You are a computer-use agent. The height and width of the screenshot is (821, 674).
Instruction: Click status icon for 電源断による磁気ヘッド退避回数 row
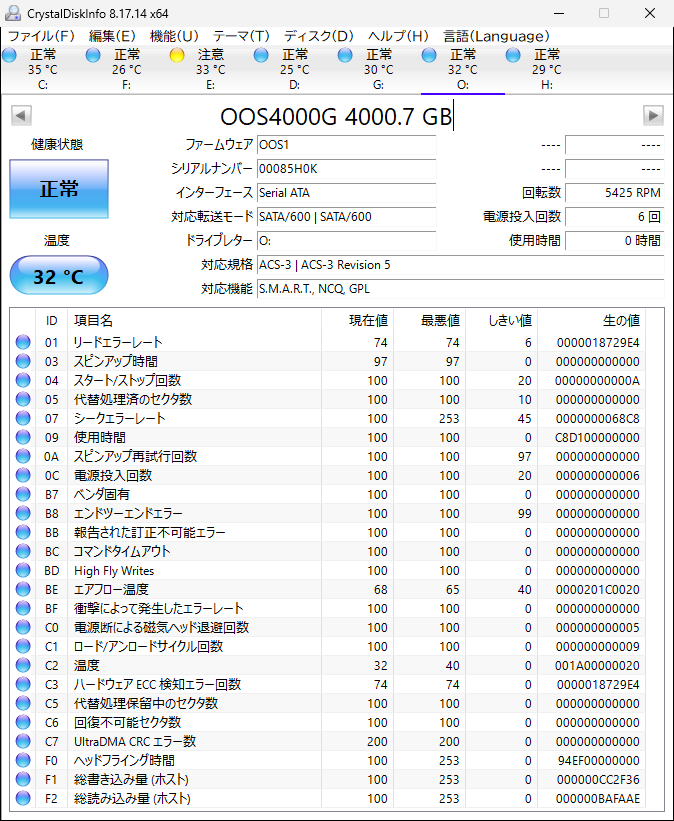[23, 627]
